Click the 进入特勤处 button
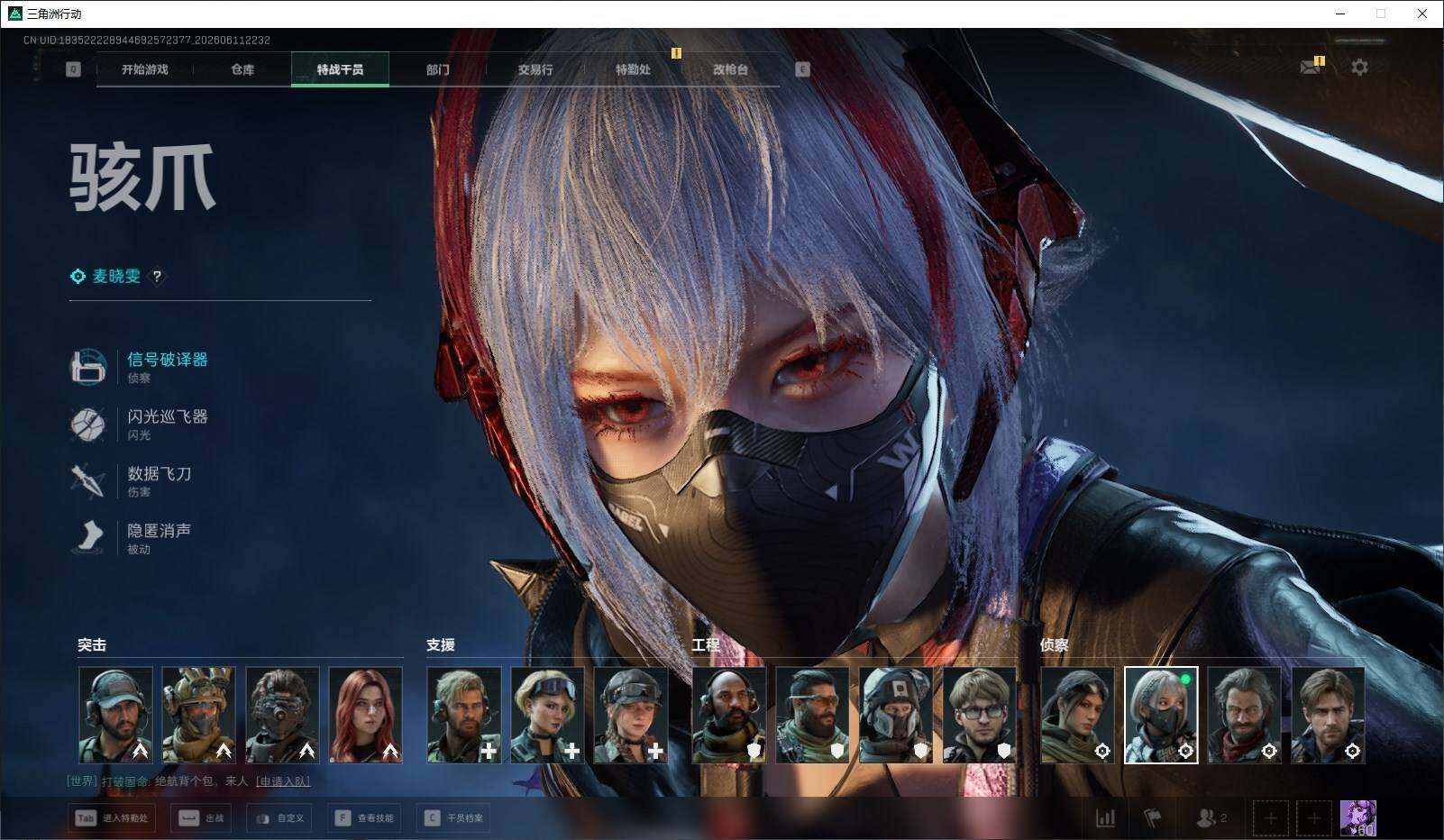The image size is (1444, 840). pos(112,818)
